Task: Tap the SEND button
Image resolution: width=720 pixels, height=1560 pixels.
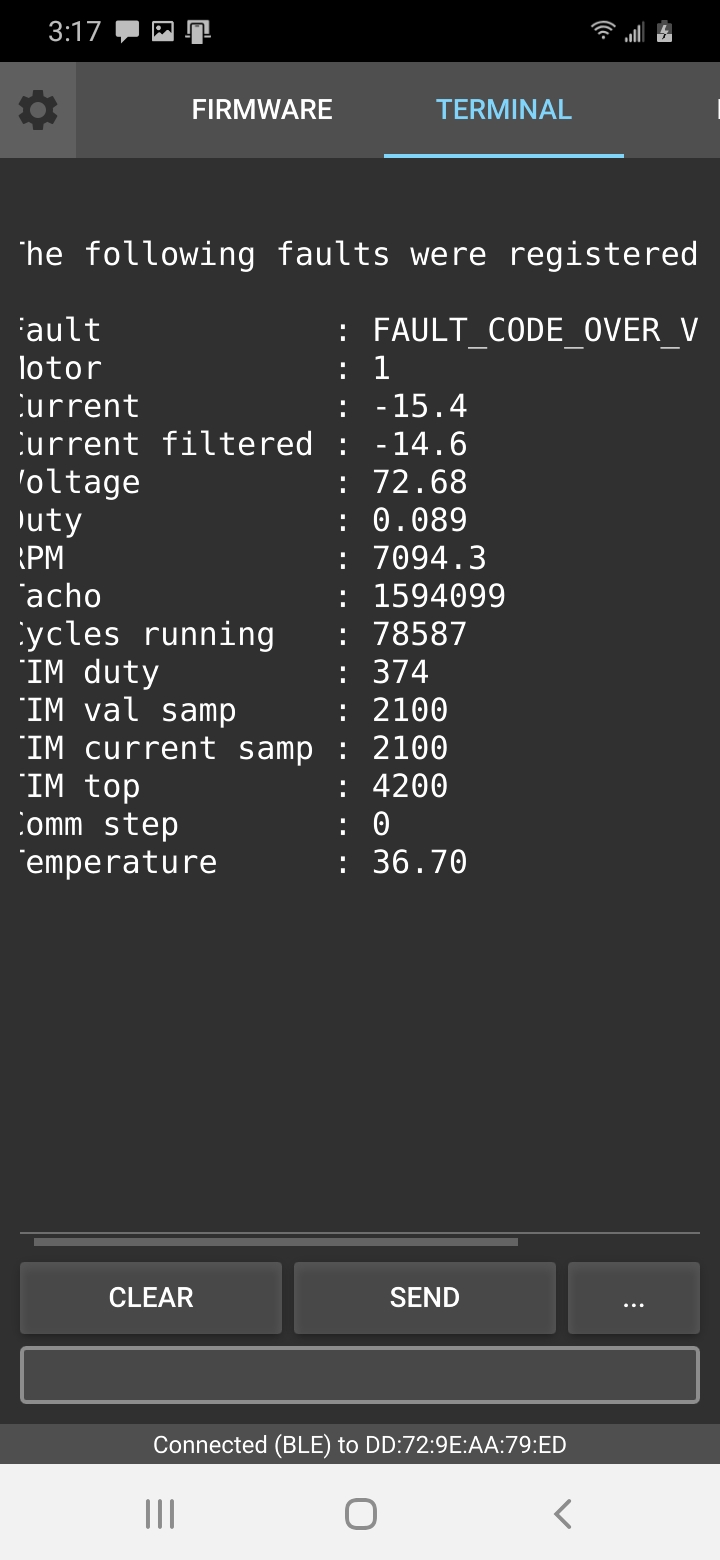Action: pyautogui.click(x=425, y=1297)
